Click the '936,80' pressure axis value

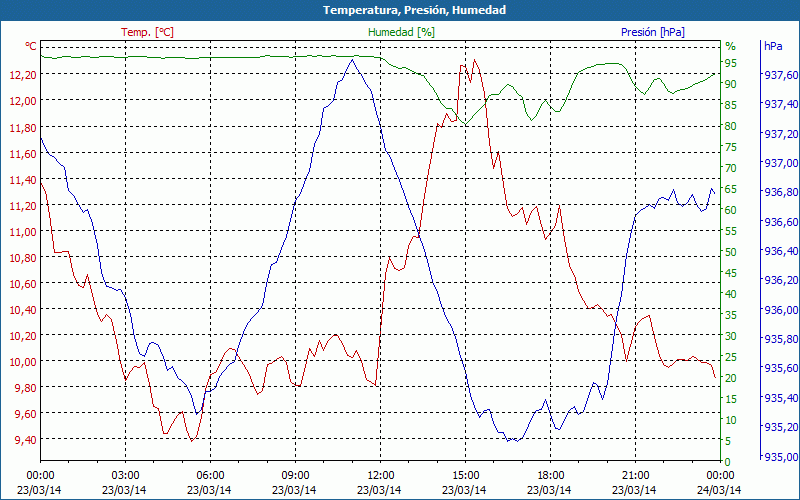781,192
